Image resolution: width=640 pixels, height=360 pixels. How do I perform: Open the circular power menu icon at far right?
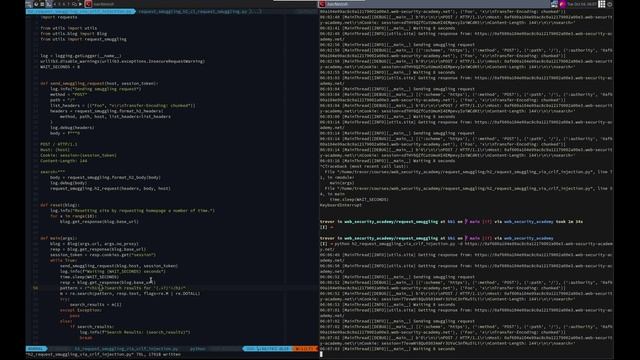point(610,4)
